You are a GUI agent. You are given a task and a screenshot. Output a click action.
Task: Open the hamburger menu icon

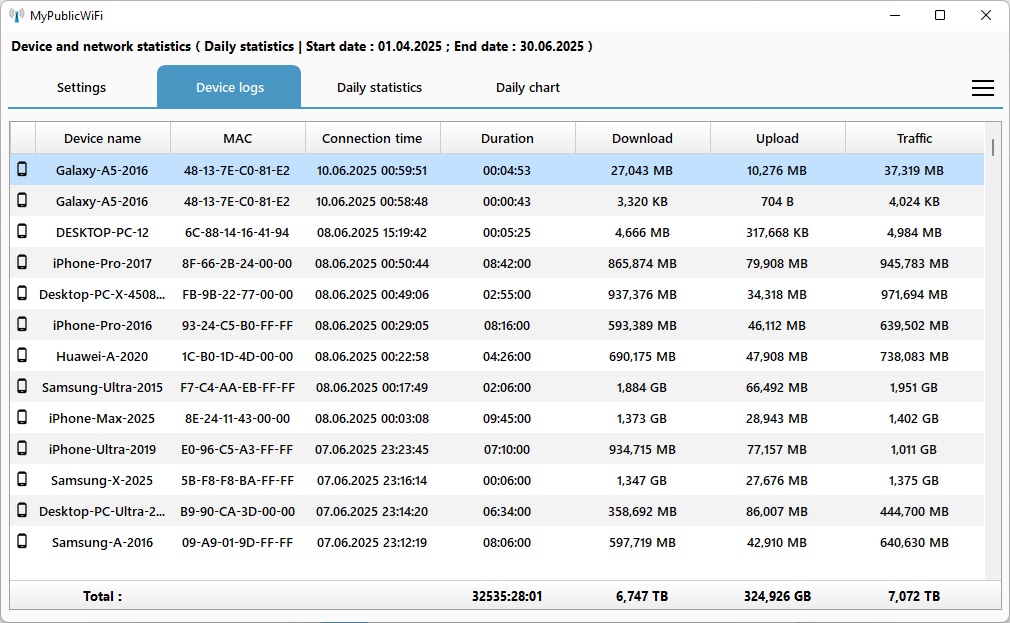[982, 88]
